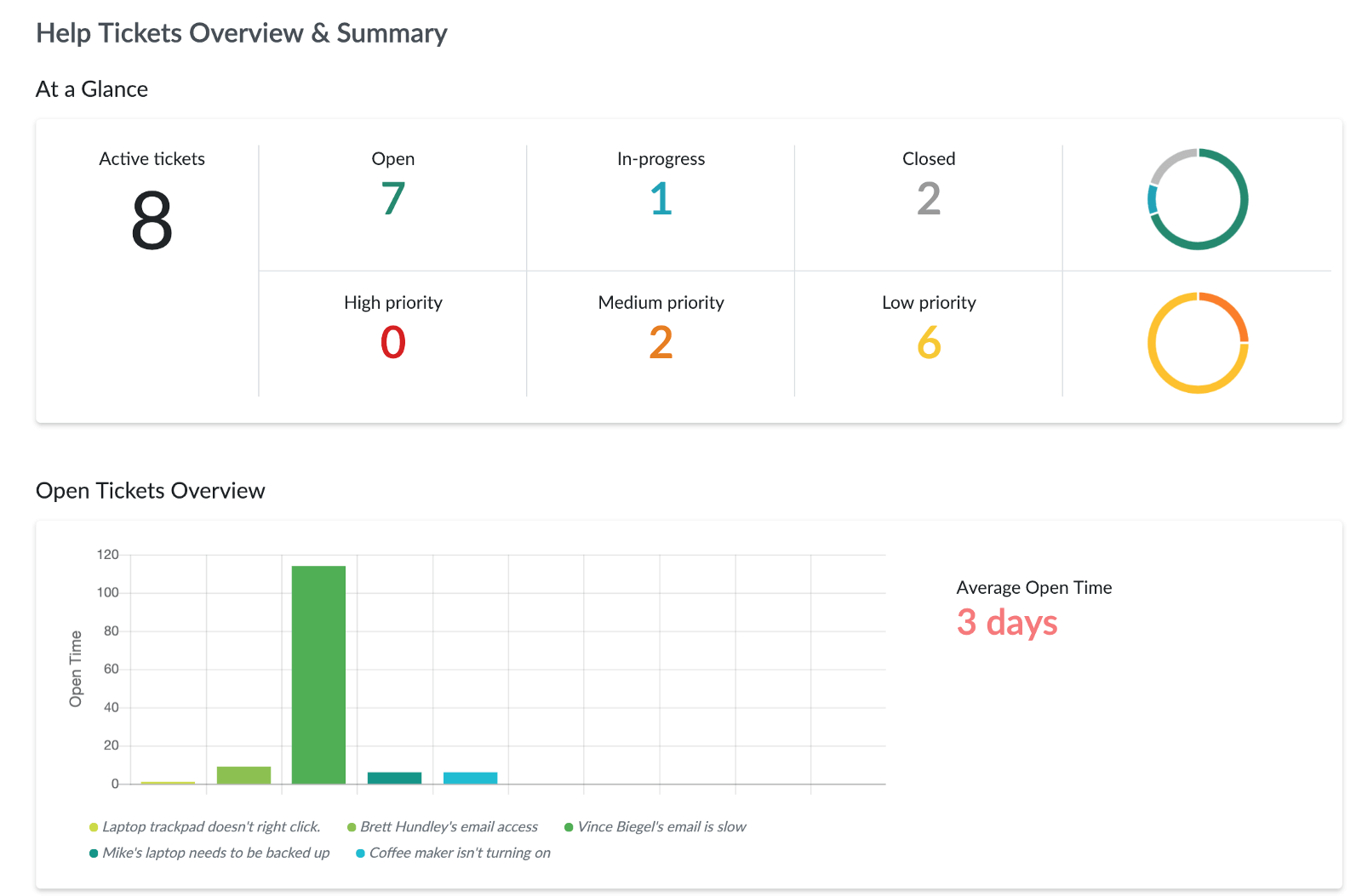This screenshot has height=896, width=1362.
Task: Click the Closed tickets number 2
Action: coord(929,199)
